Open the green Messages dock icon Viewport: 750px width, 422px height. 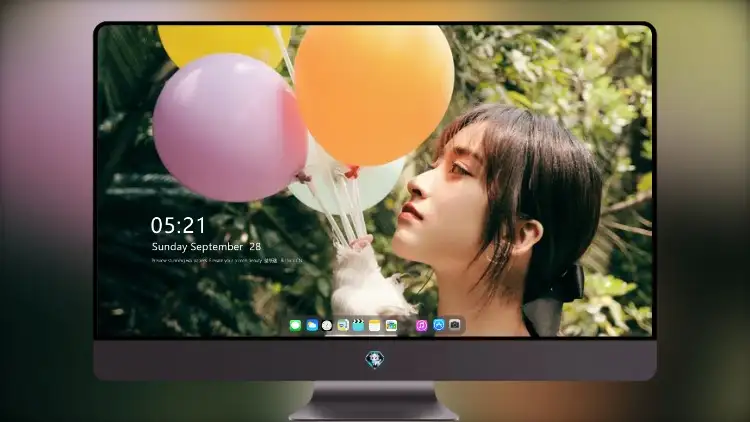pos(295,326)
